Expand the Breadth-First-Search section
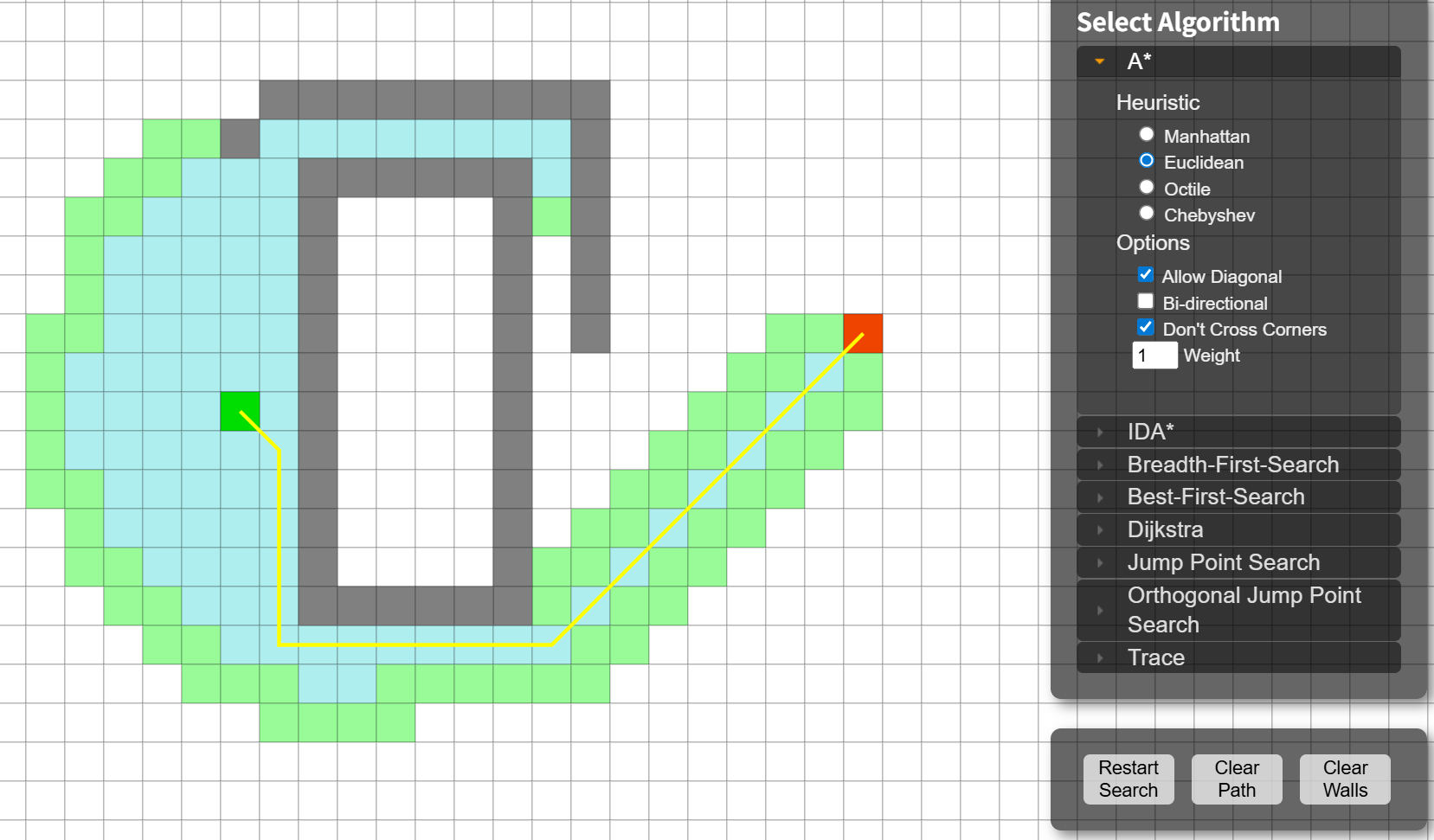 point(1238,465)
